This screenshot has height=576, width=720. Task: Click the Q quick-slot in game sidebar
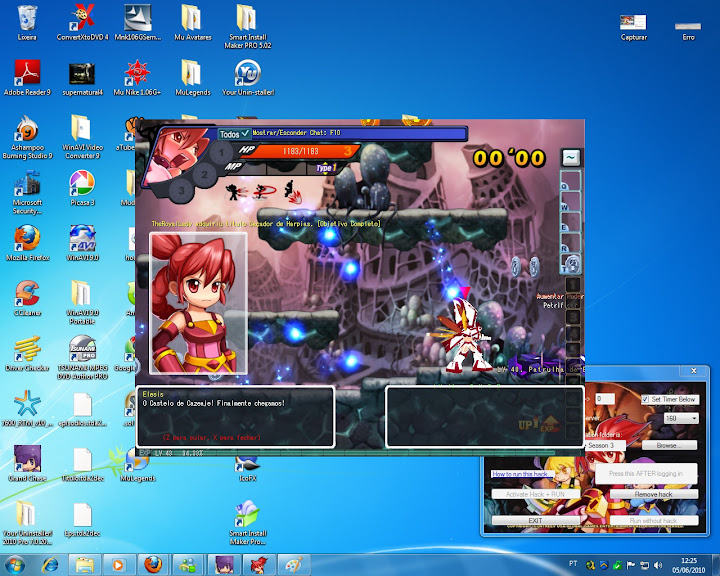coord(570,181)
